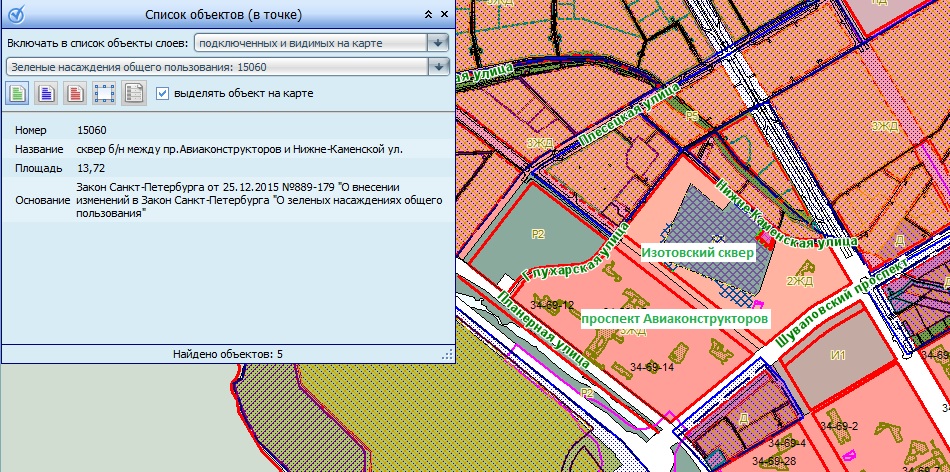Click the dotted selection rectangle icon
The height and width of the screenshot is (472, 950).
click(x=104, y=93)
